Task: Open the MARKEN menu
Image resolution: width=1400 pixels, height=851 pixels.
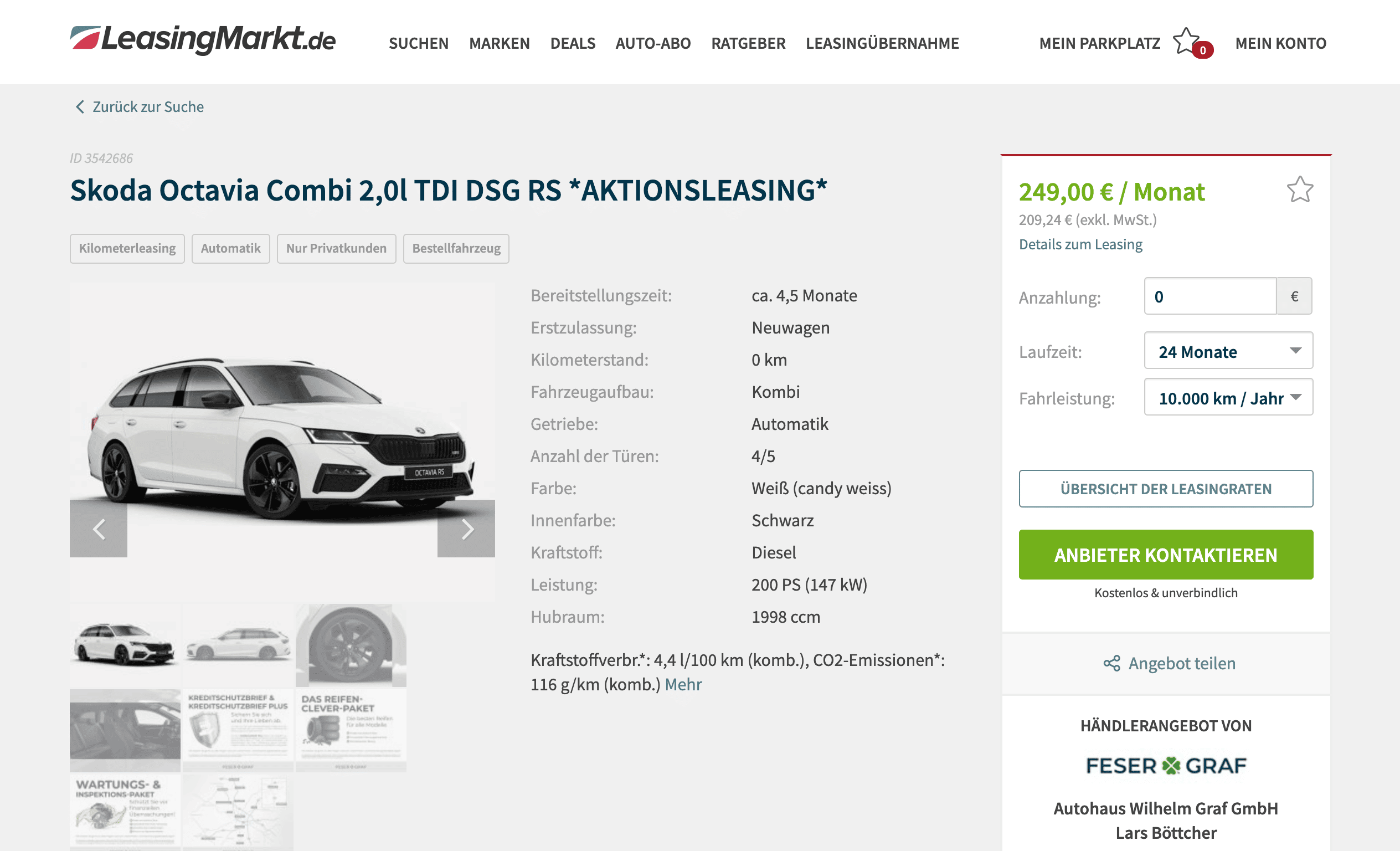Action: tap(500, 43)
